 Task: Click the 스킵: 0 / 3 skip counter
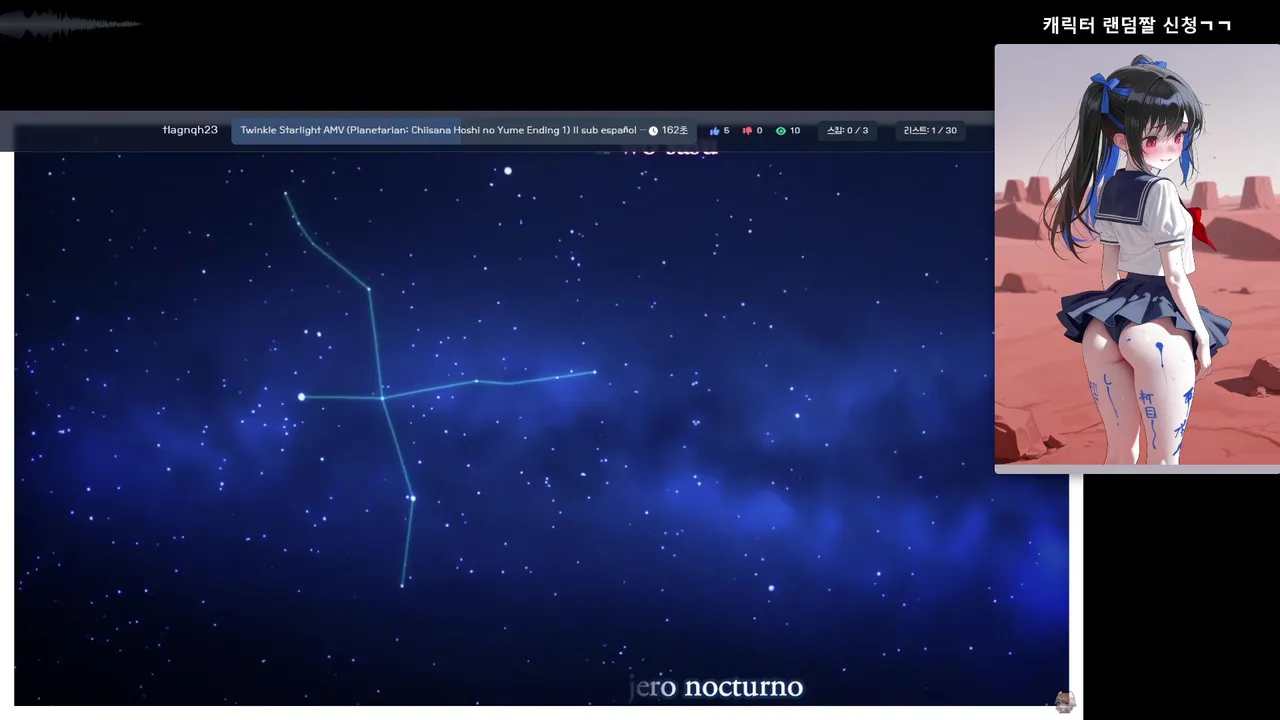click(x=847, y=131)
